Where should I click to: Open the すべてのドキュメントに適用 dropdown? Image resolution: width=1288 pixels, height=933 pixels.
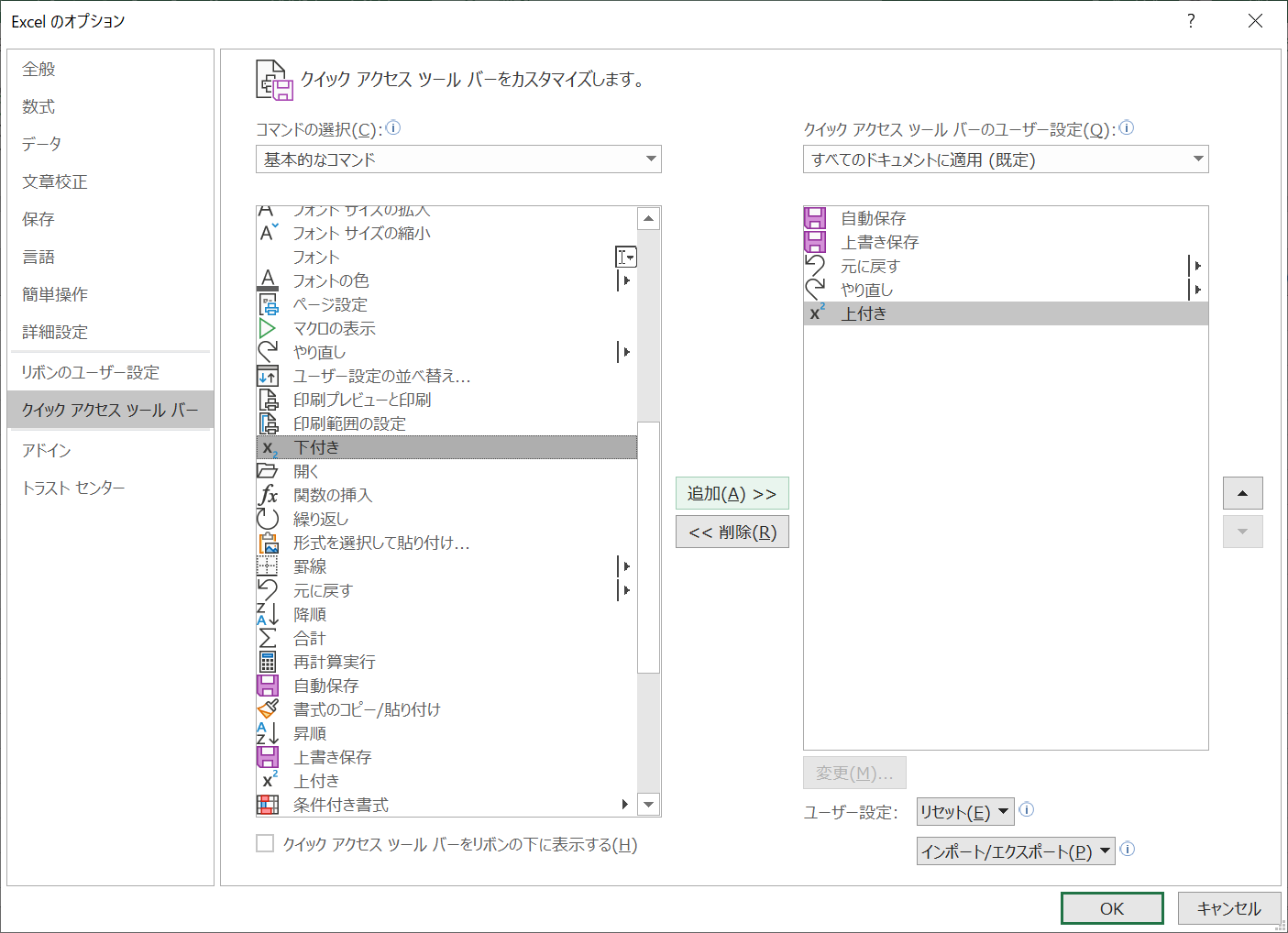coord(1006,159)
